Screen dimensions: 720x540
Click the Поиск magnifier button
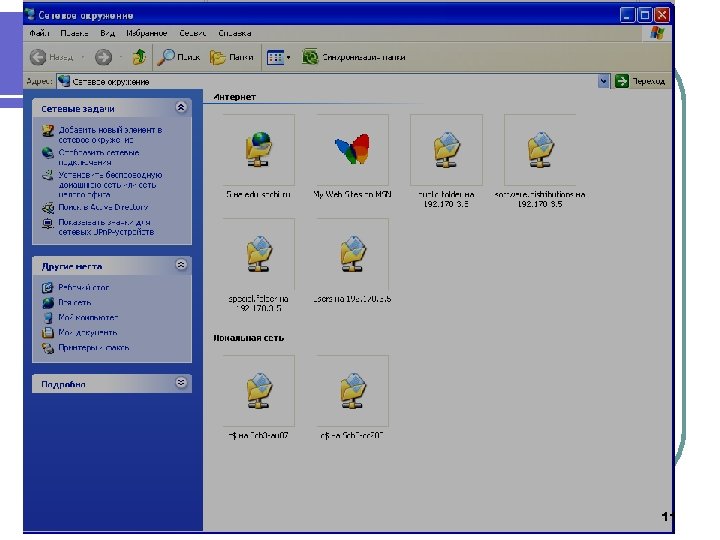coord(178,57)
